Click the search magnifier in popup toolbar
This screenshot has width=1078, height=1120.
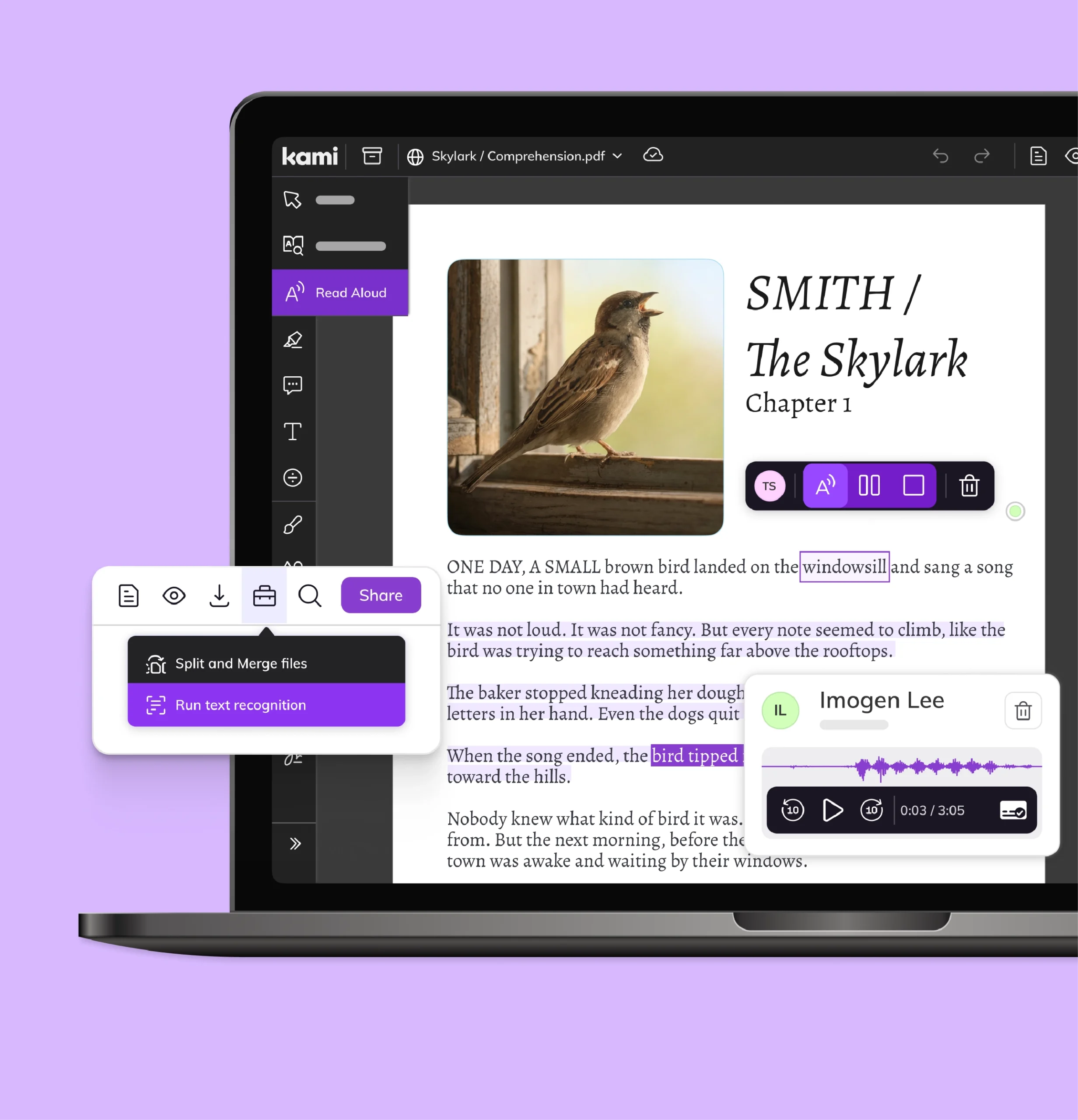(x=310, y=596)
